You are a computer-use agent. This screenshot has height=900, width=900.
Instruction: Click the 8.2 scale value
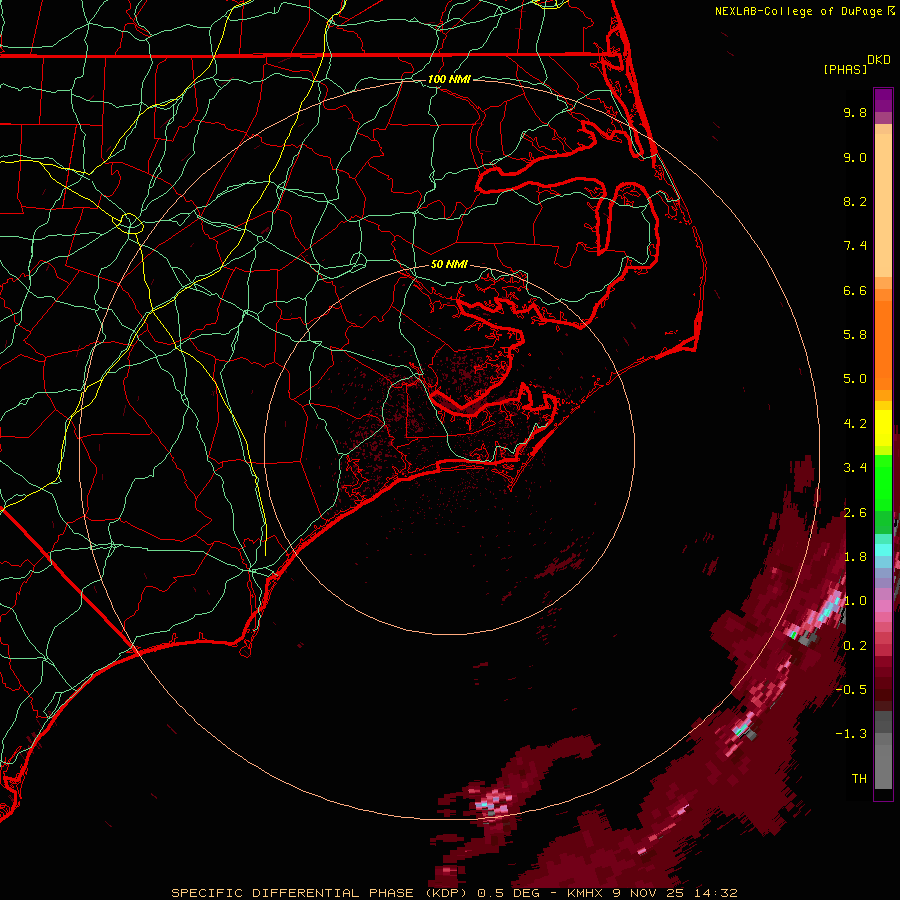[x=855, y=201]
